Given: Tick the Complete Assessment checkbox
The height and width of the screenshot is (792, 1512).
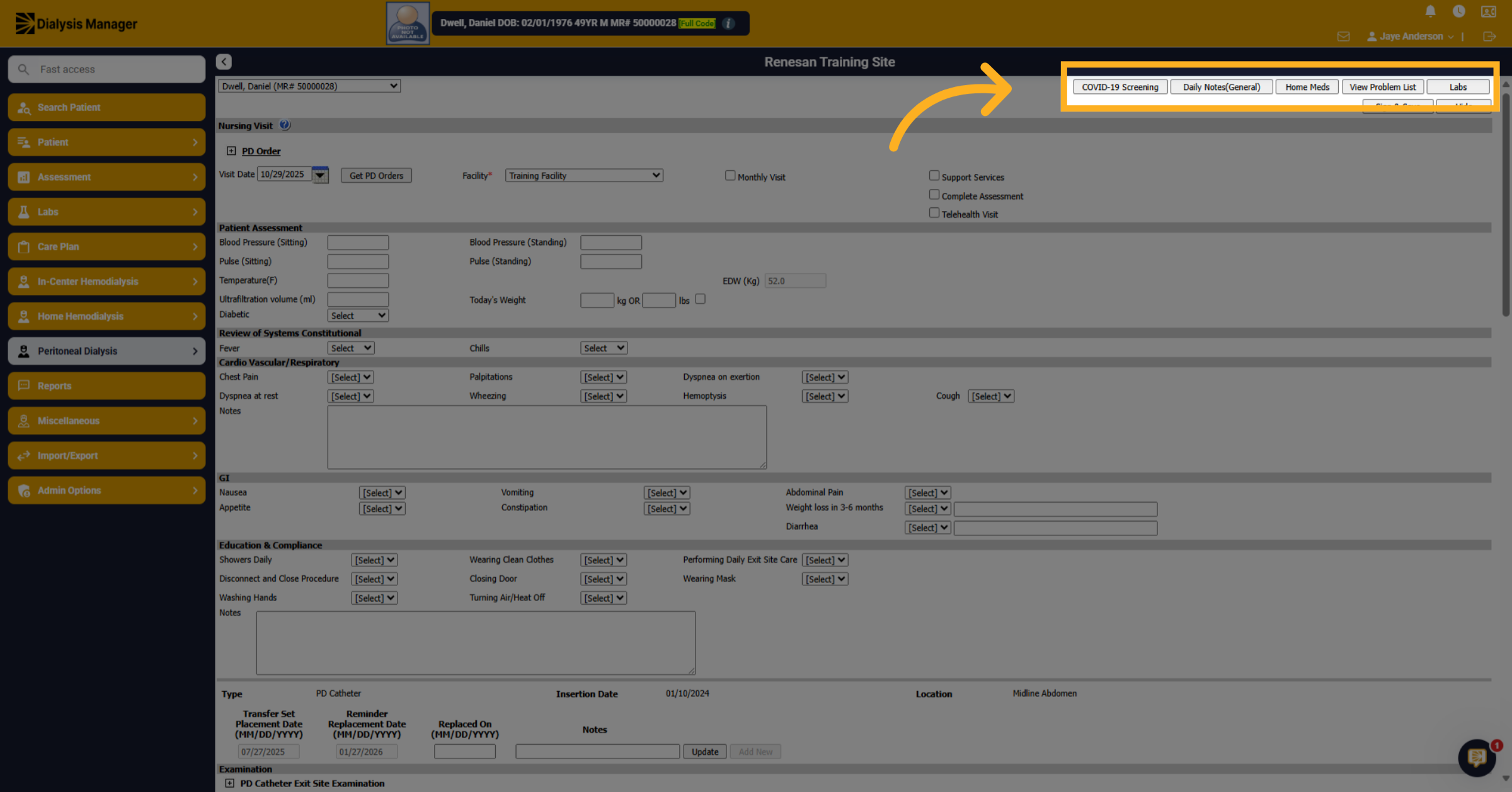Looking at the screenshot, I should click(934, 195).
